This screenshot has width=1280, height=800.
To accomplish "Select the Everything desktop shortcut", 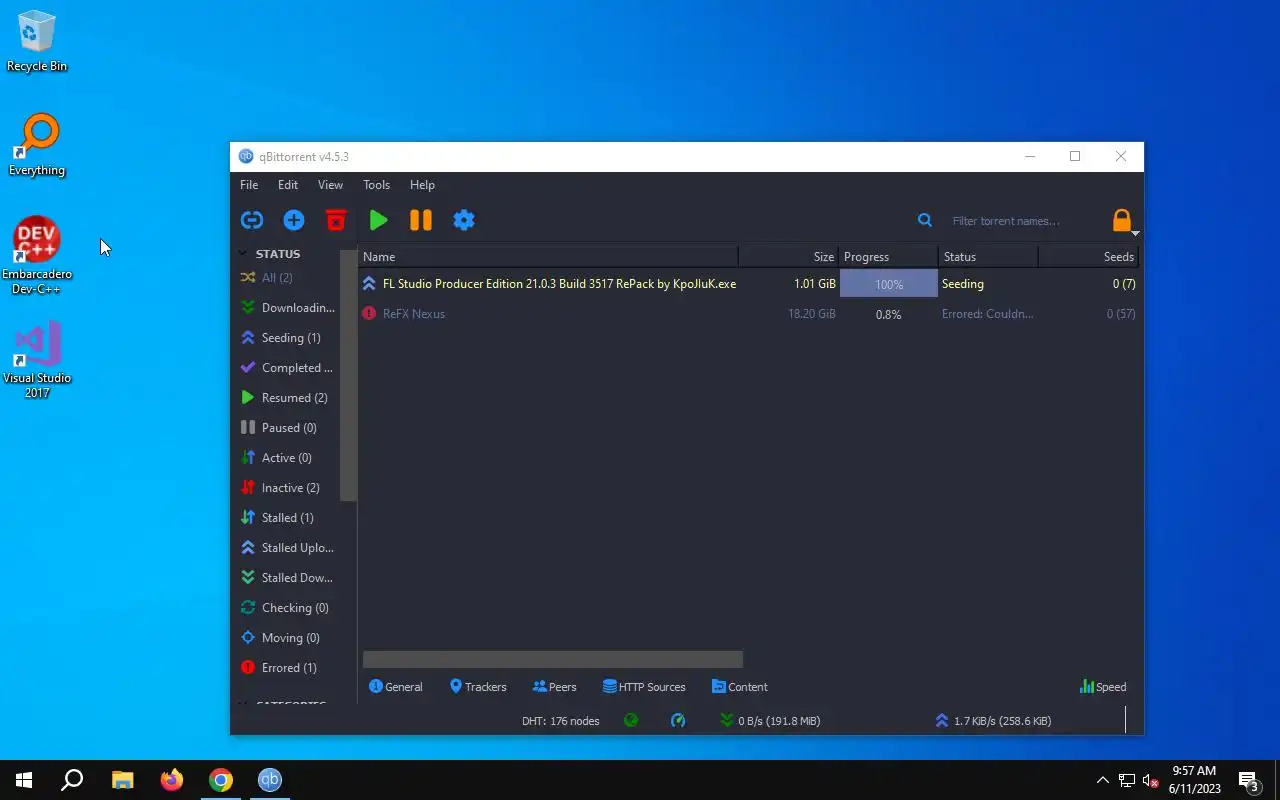I will 37,145.
